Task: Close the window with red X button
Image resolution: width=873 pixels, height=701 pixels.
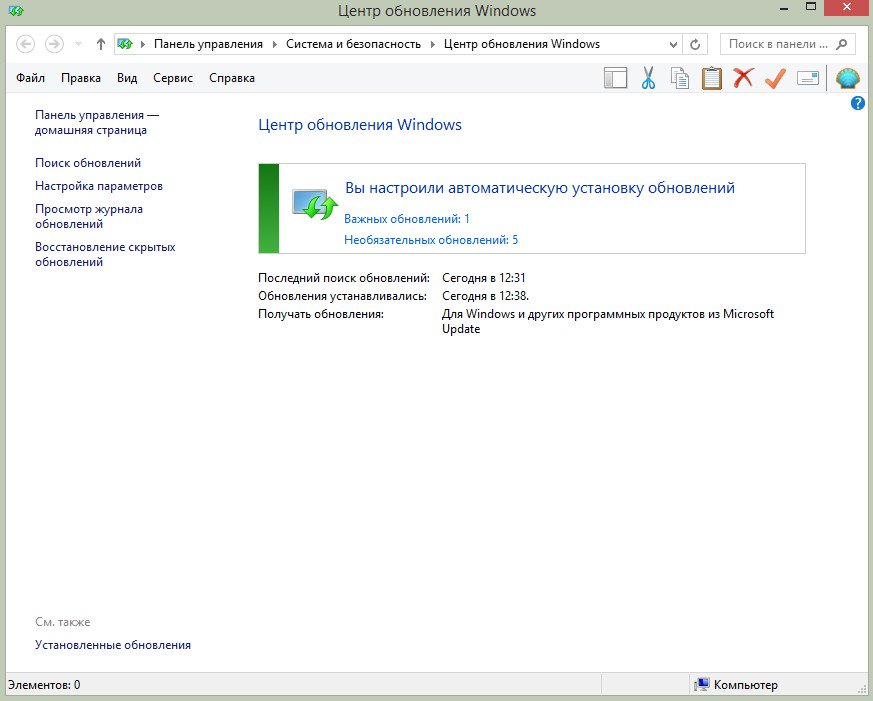Action: 847,7
